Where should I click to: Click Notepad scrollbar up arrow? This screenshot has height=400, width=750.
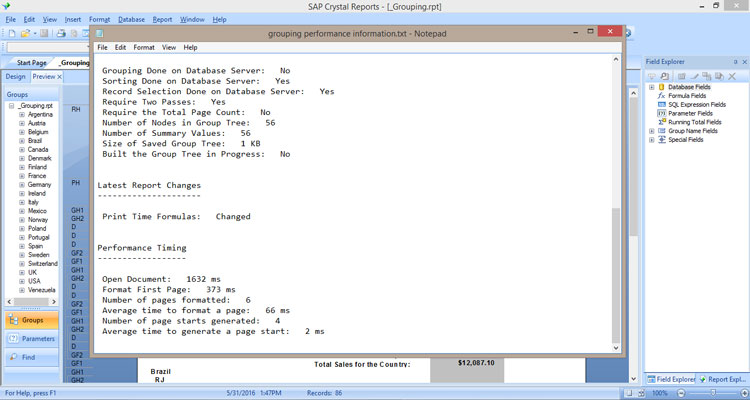pyautogui.click(x=616, y=60)
